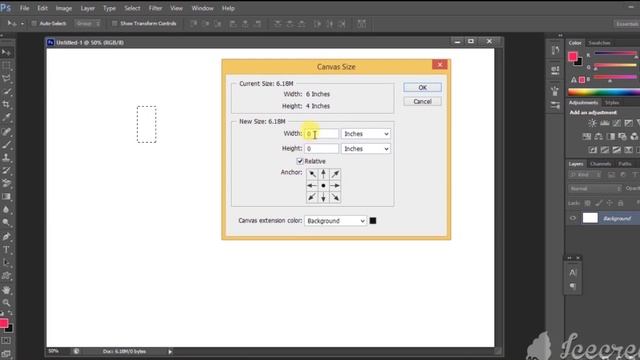Screen dimensions: 640x360
Task: Add an Invert adjustment
Action: tap(593, 150)
